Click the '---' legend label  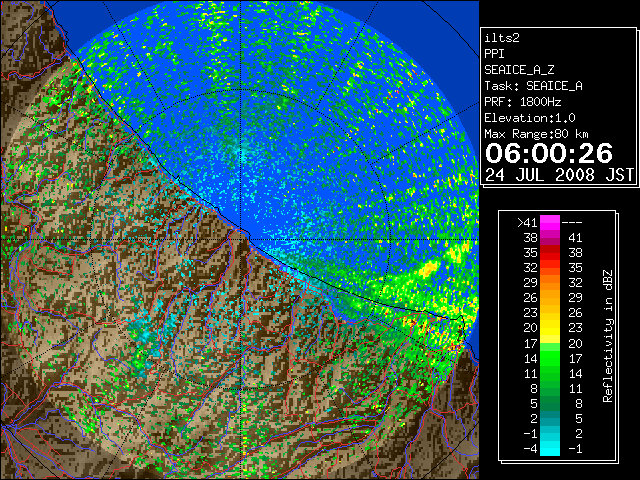[572, 223]
